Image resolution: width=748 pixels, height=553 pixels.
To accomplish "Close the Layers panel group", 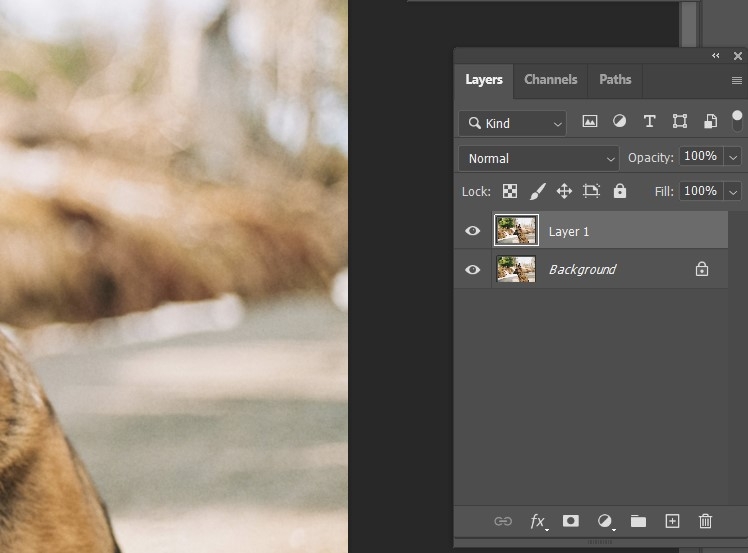I will tap(738, 56).
